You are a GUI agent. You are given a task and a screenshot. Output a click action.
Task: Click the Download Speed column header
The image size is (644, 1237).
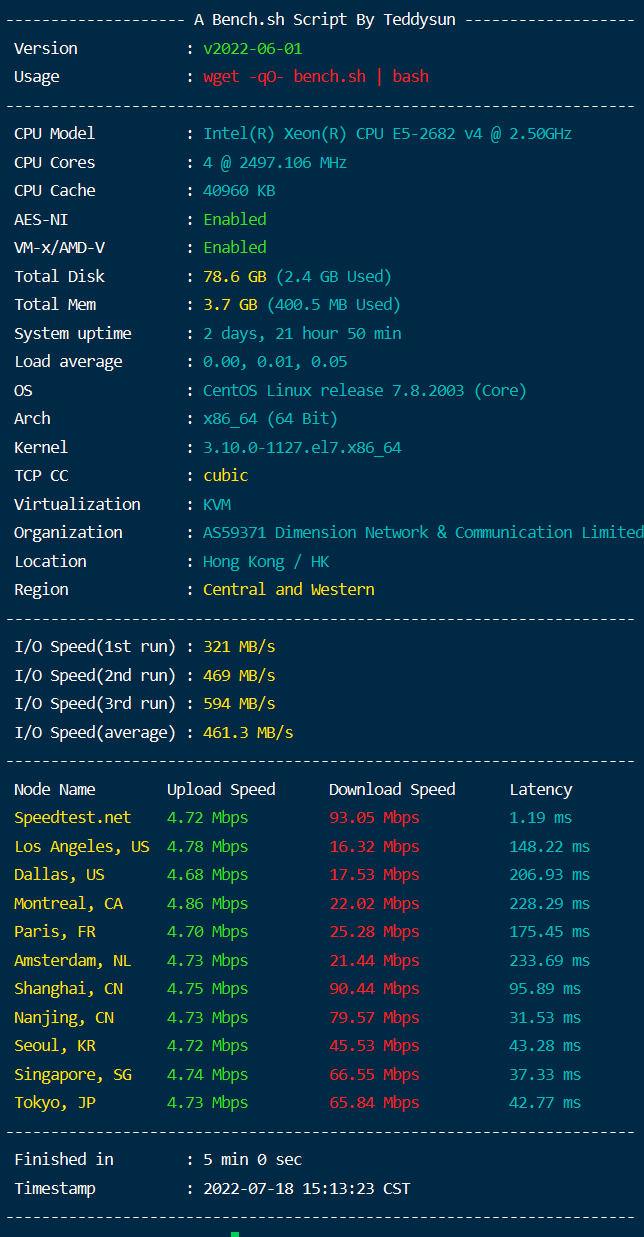tap(392, 789)
